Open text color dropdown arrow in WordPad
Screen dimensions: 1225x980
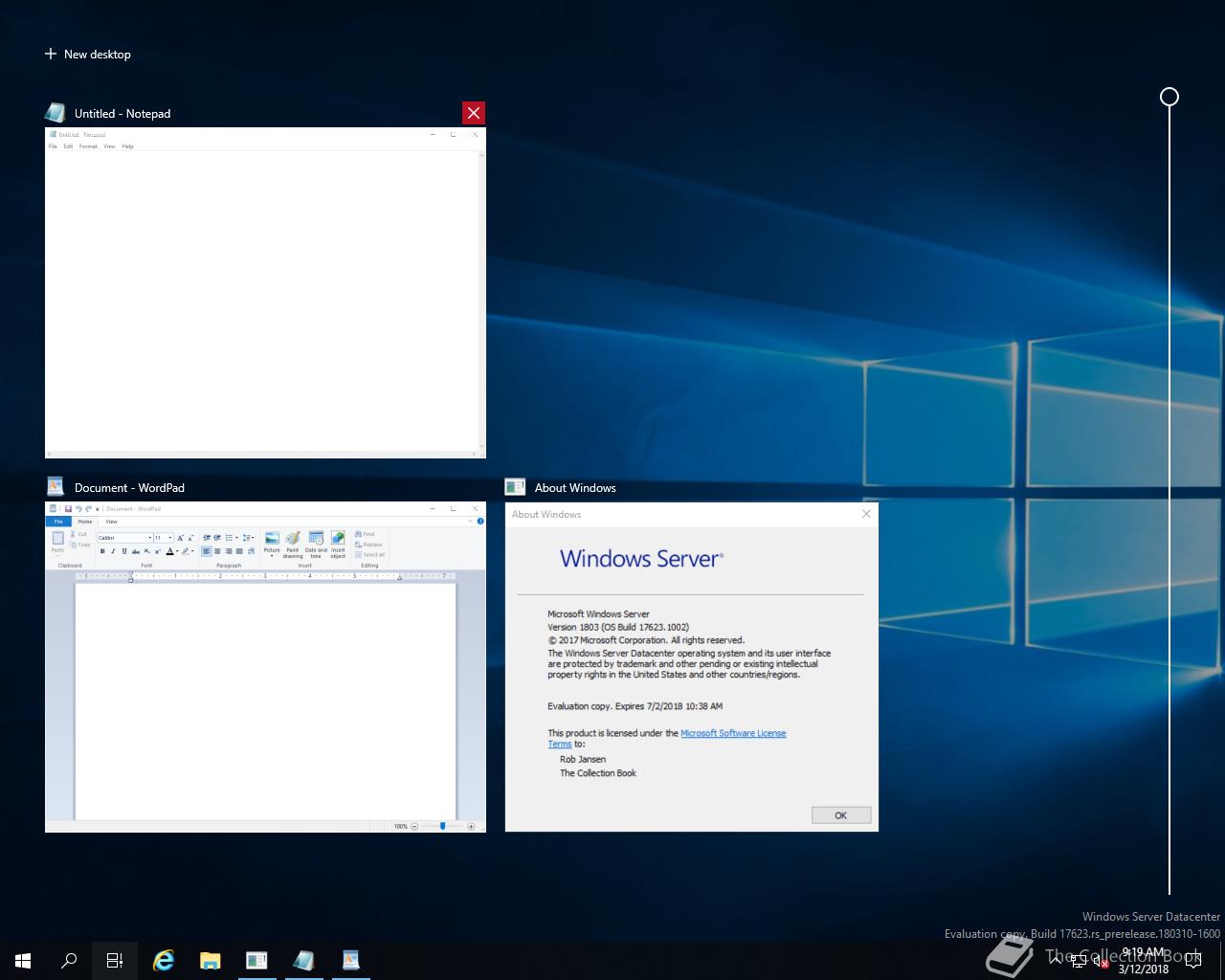(177, 551)
